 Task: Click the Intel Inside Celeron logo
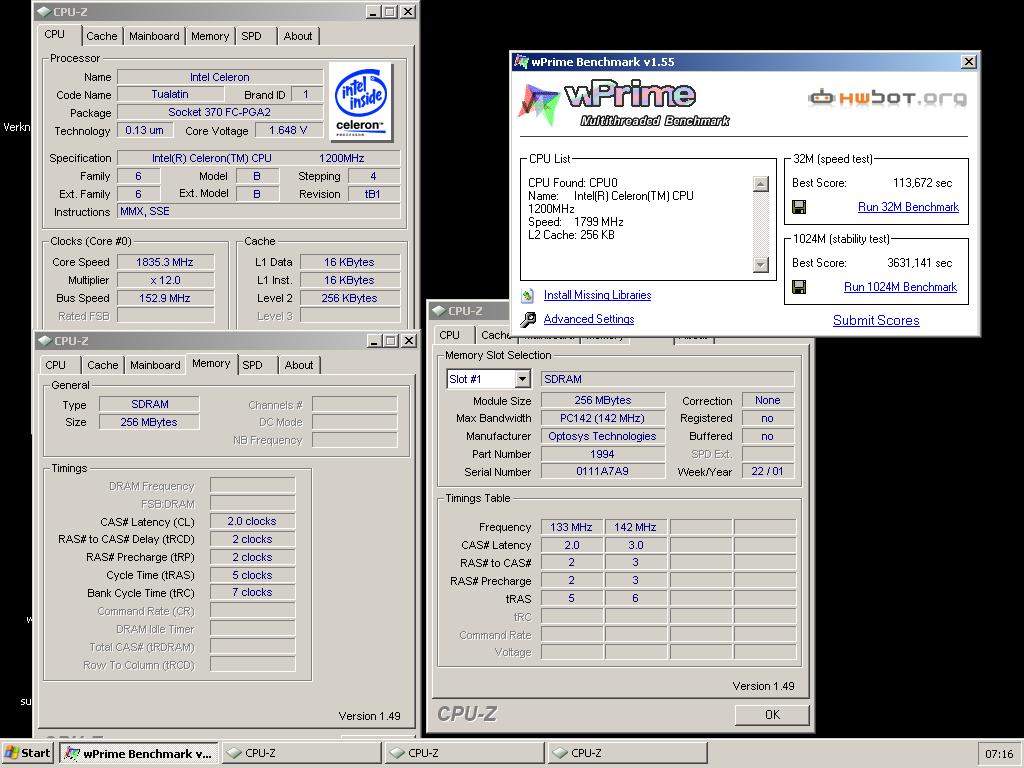360,101
